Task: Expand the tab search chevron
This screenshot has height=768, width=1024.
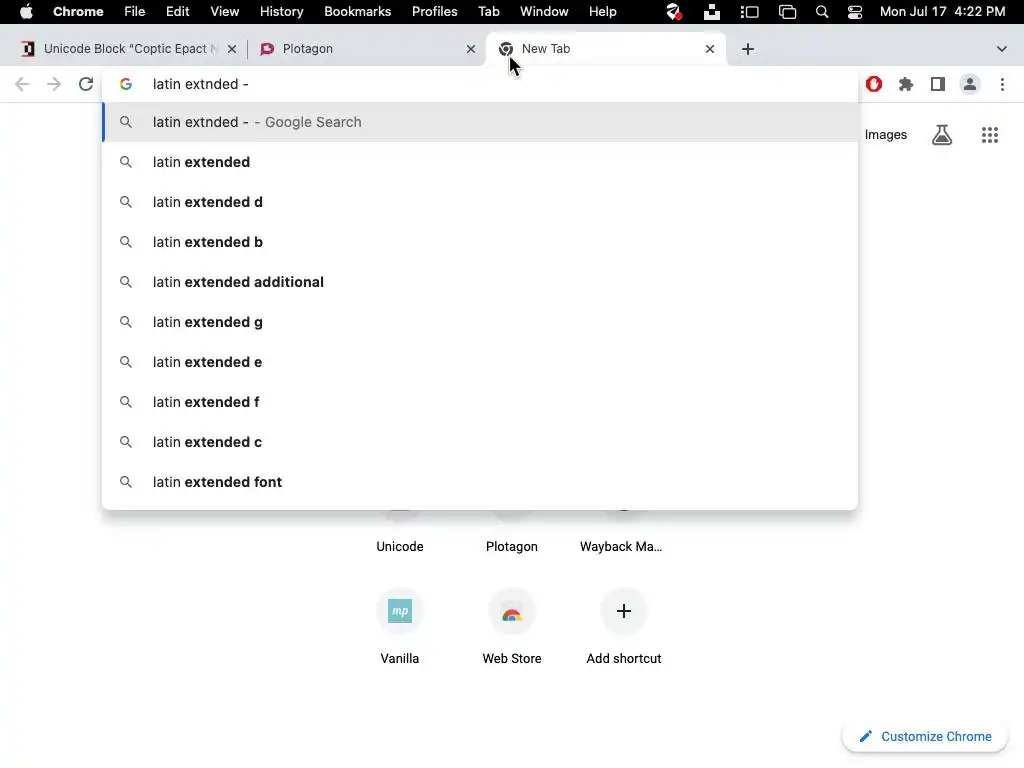Action: point(1002,49)
